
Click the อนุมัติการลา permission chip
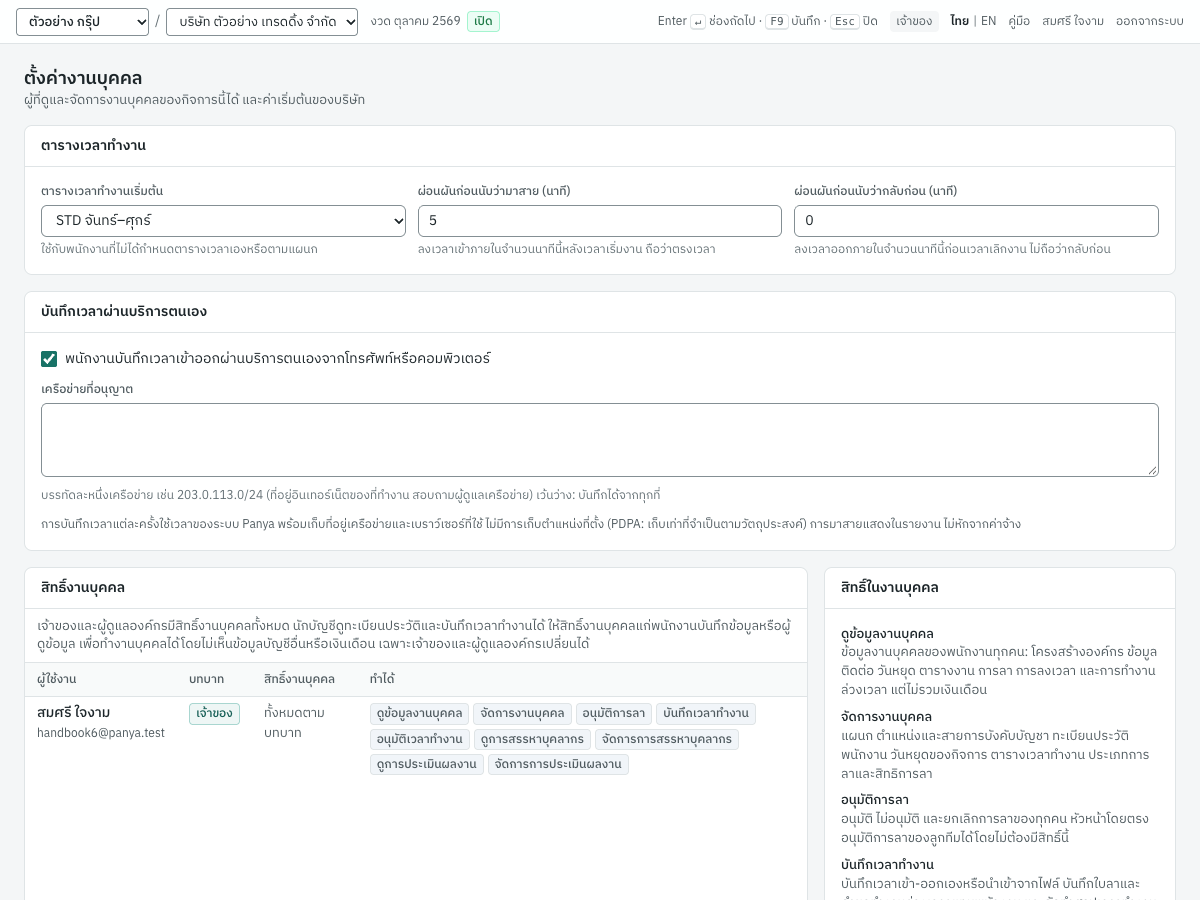(x=614, y=714)
